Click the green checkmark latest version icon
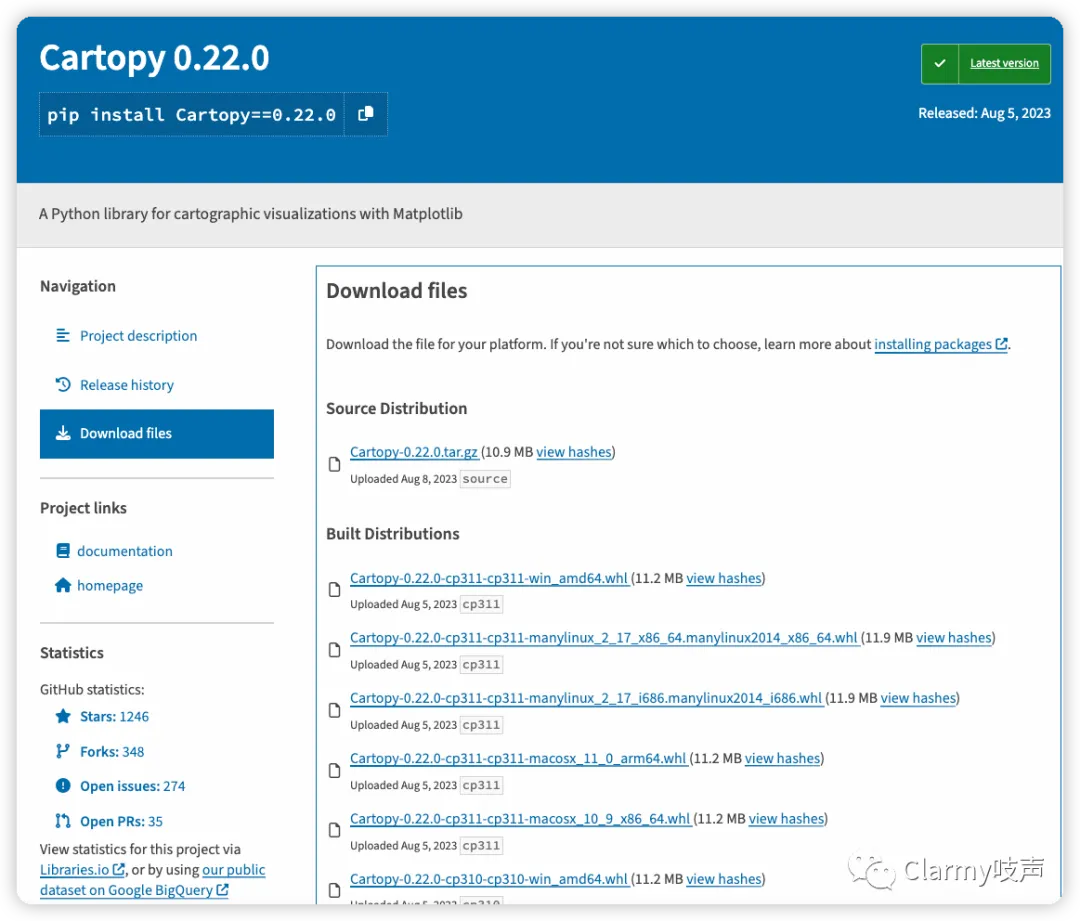 (x=939, y=63)
